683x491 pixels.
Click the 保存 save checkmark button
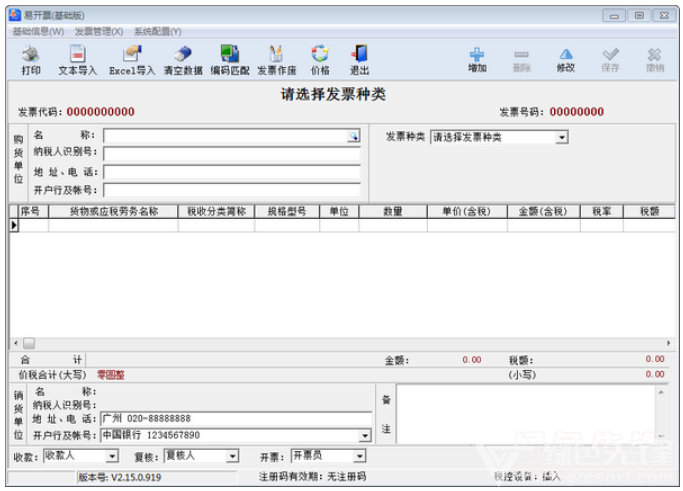coord(610,60)
